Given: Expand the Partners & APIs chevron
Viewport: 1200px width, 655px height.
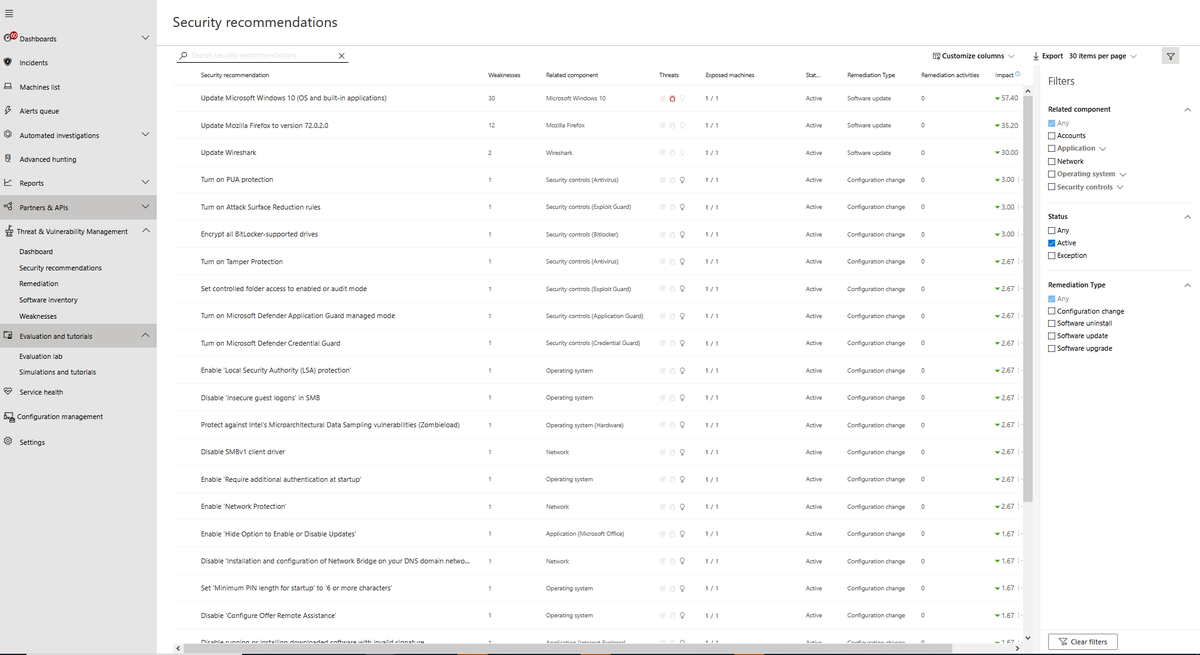Looking at the screenshot, I should coord(145,206).
